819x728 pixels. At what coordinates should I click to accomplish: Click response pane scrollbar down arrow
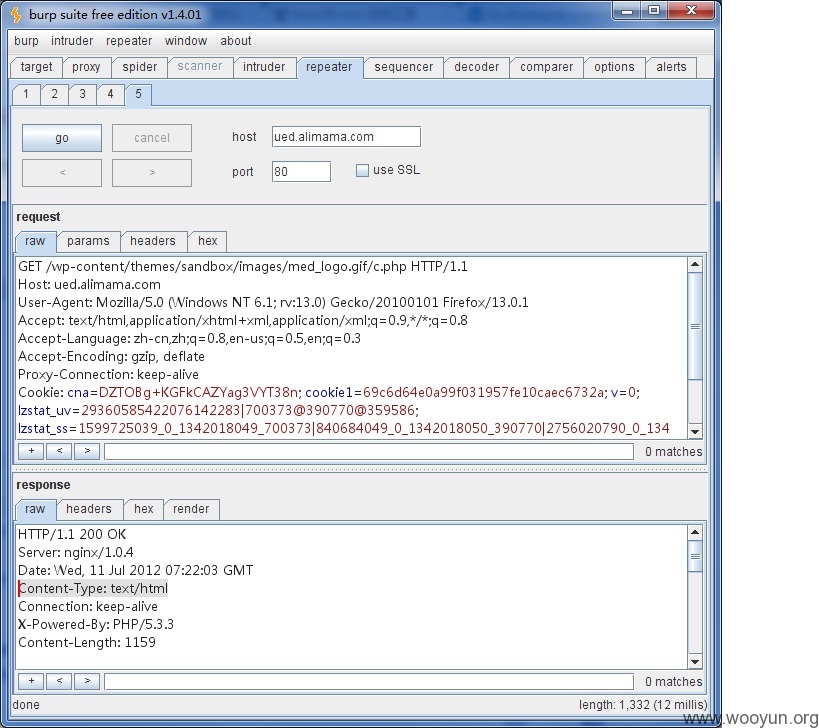[x=695, y=662]
